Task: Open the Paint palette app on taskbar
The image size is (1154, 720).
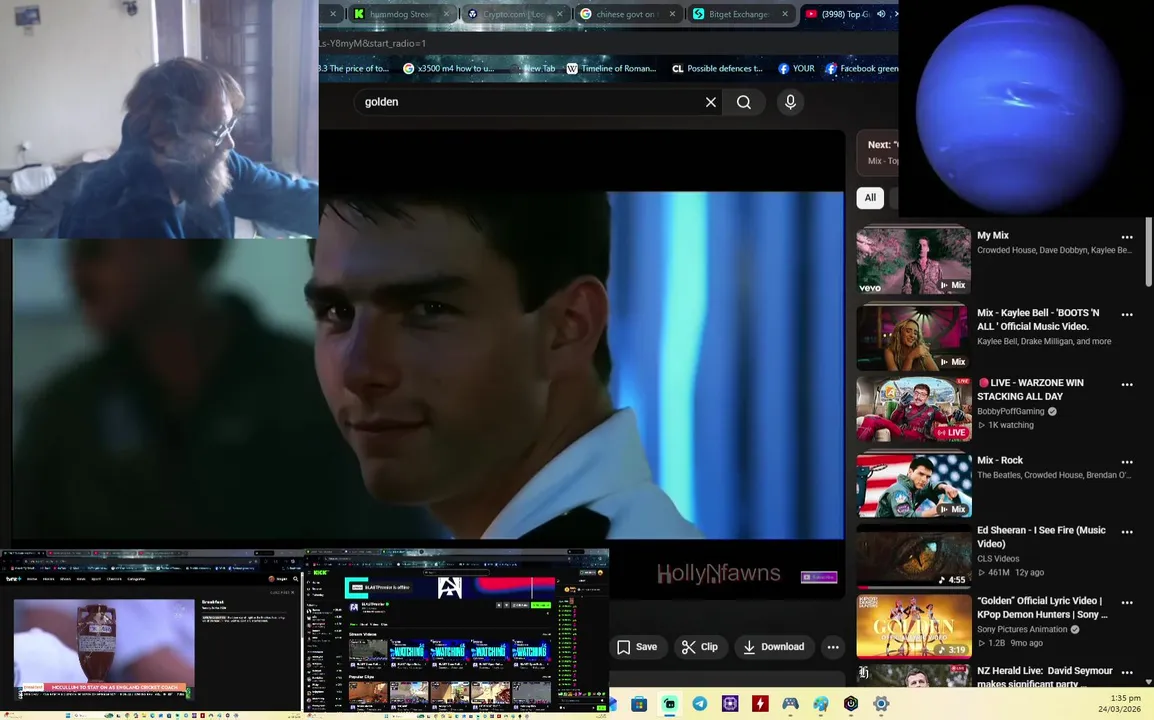Action: [x=821, y=704]
